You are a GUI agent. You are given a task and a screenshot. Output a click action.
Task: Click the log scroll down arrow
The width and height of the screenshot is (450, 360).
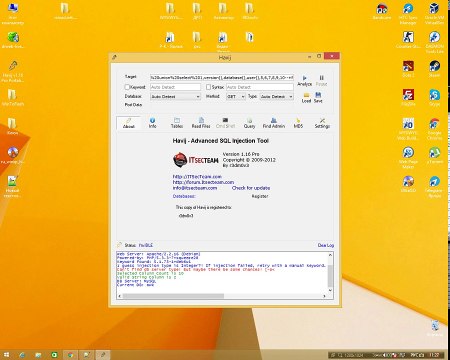tap(330, 290)
